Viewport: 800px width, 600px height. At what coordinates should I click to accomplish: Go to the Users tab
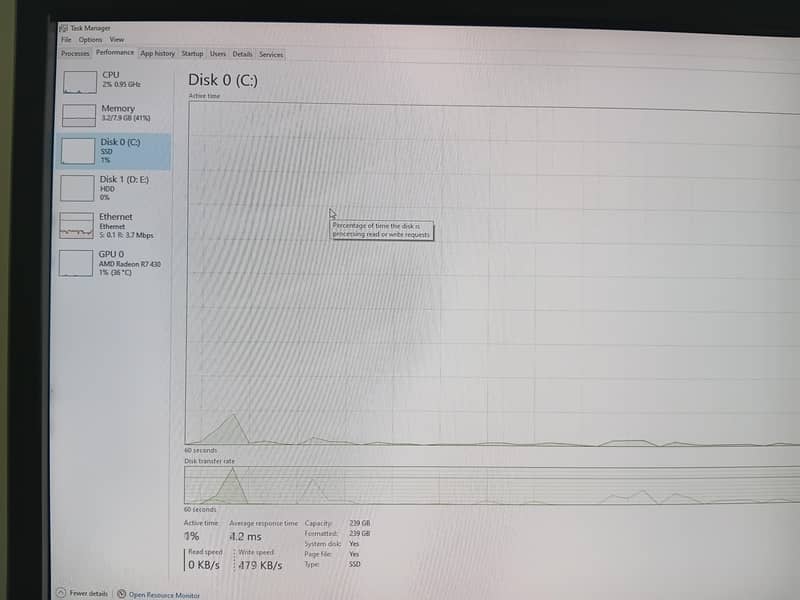[x=218, y=54]
